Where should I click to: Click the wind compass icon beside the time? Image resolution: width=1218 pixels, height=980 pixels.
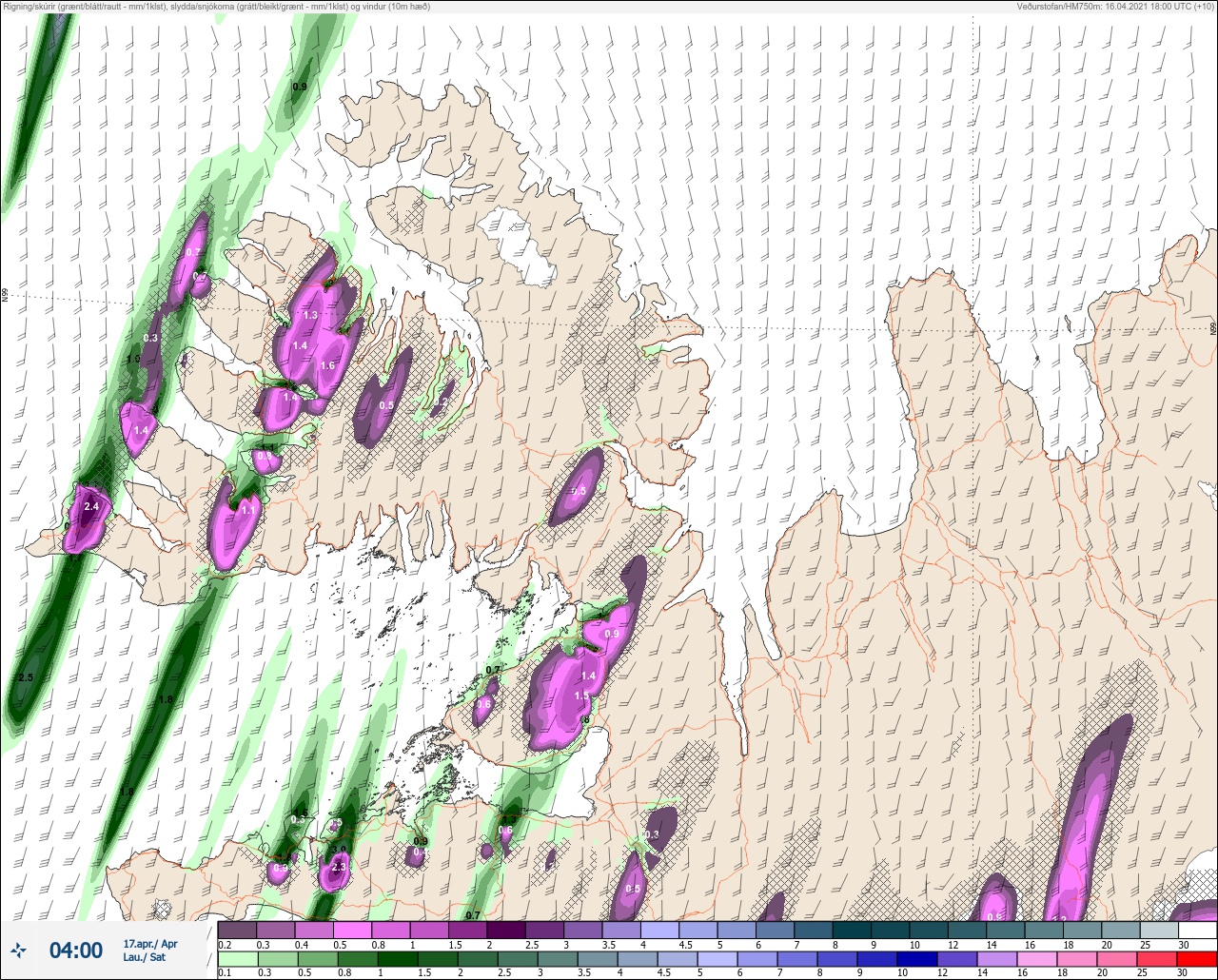19,950
